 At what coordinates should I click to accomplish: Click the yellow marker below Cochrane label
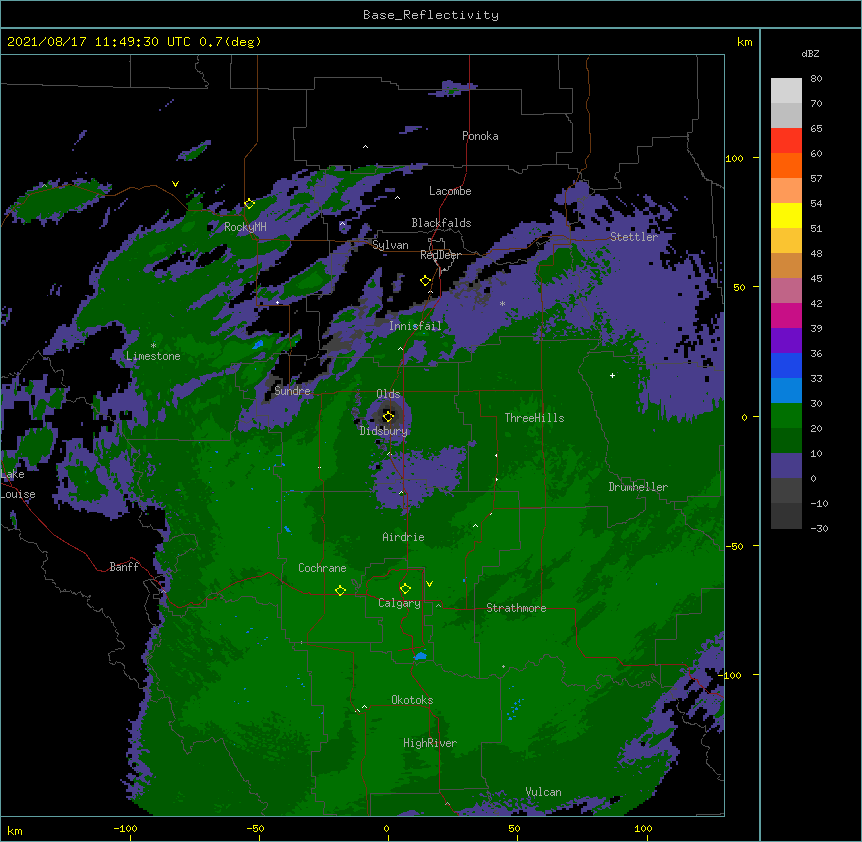[340, 590]
